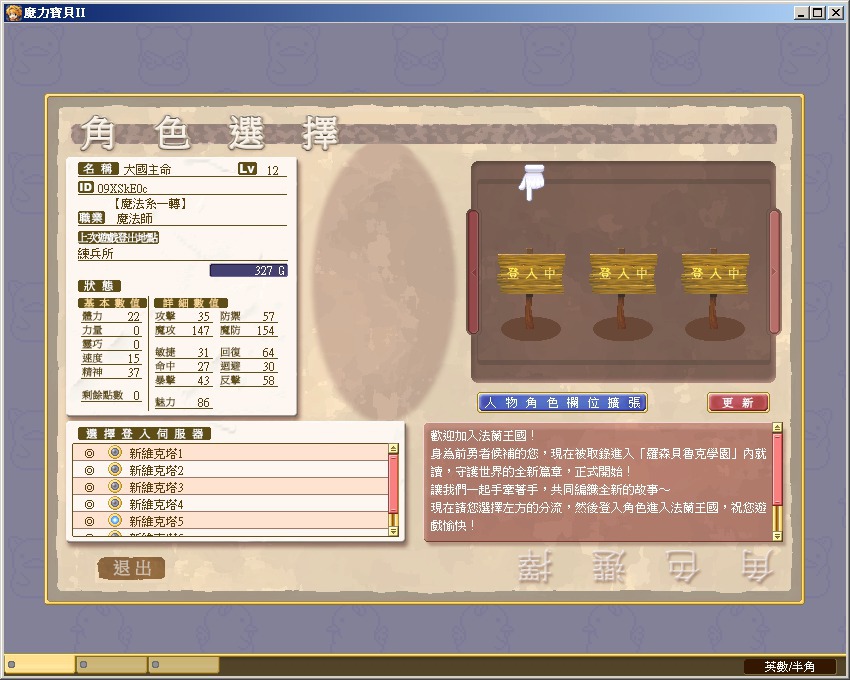Click the 英數/半角 input mode indicator

click(789, 666)
